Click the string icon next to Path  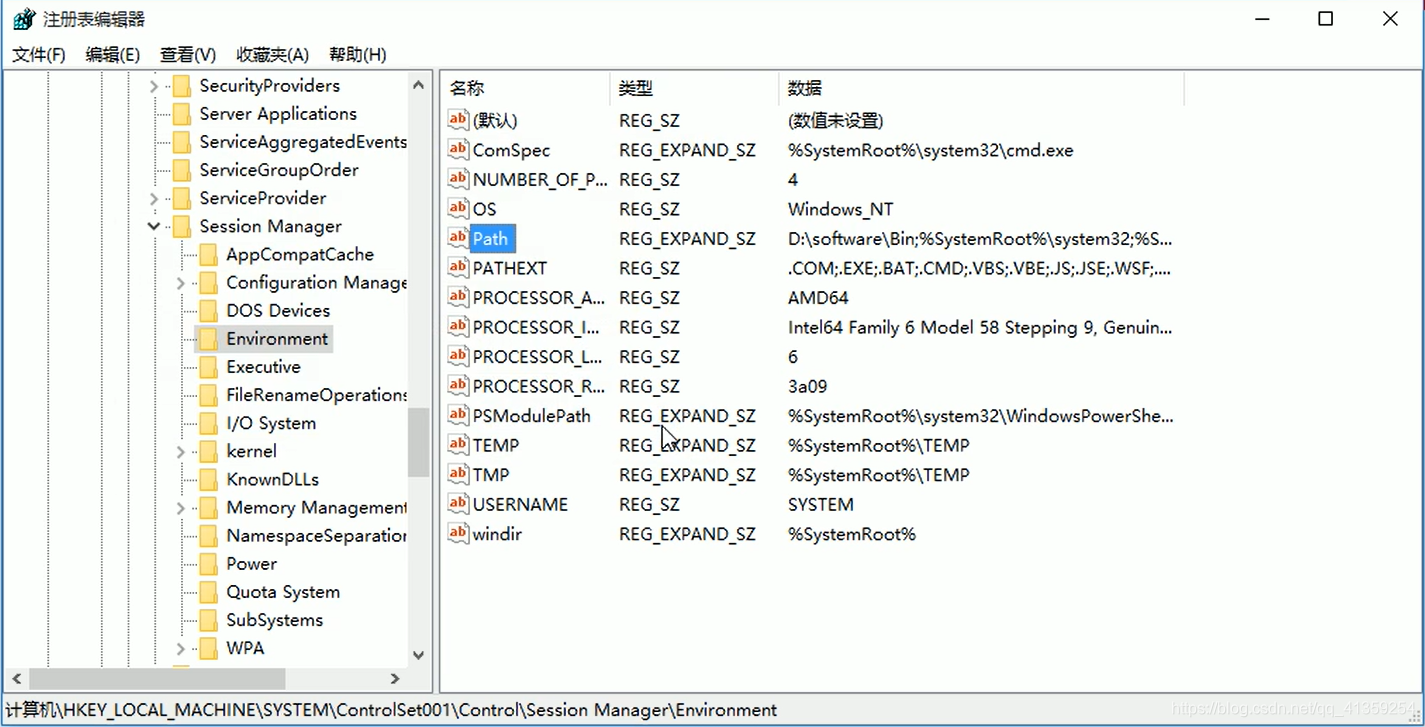[x=458, y=238]
